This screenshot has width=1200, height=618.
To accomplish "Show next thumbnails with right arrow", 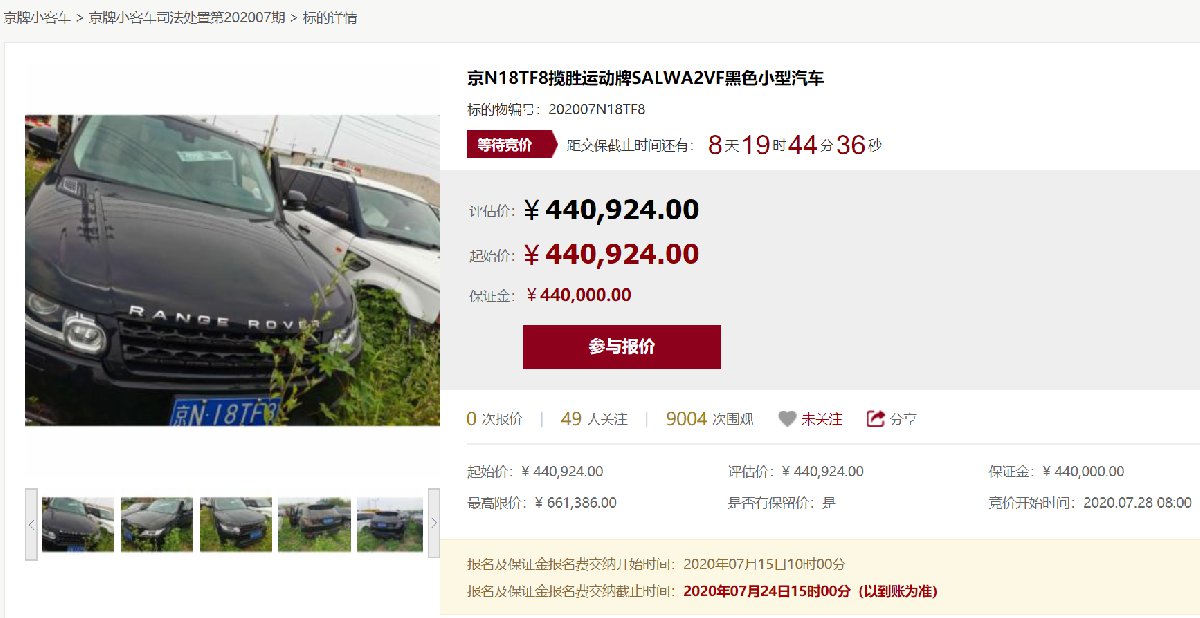I will point(433,524).
